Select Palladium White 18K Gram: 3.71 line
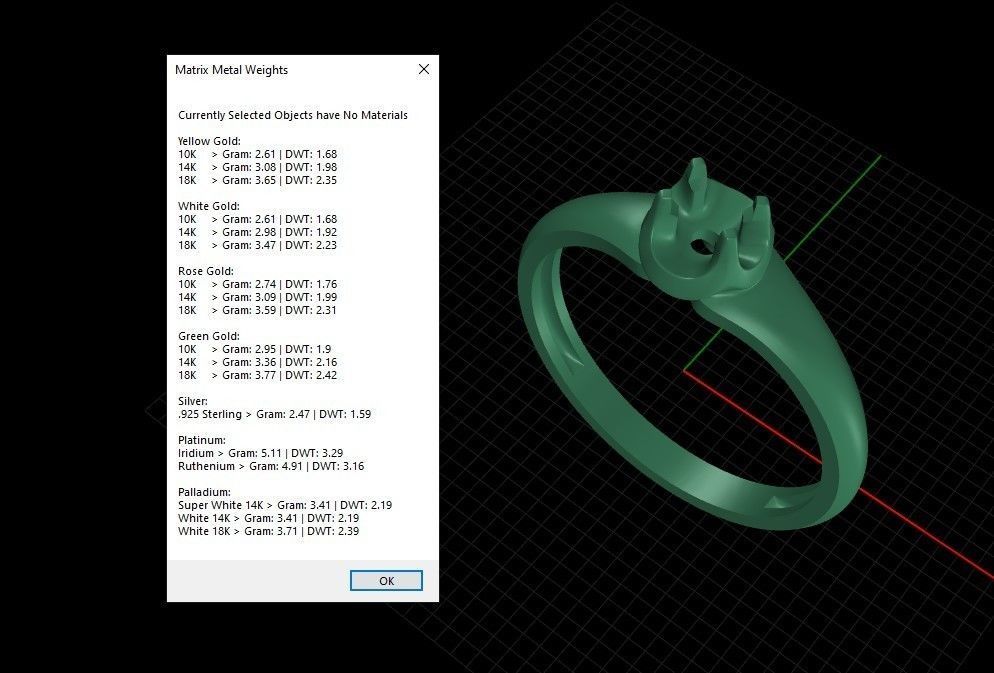This screenshot has width=994, height=673. 269,531
